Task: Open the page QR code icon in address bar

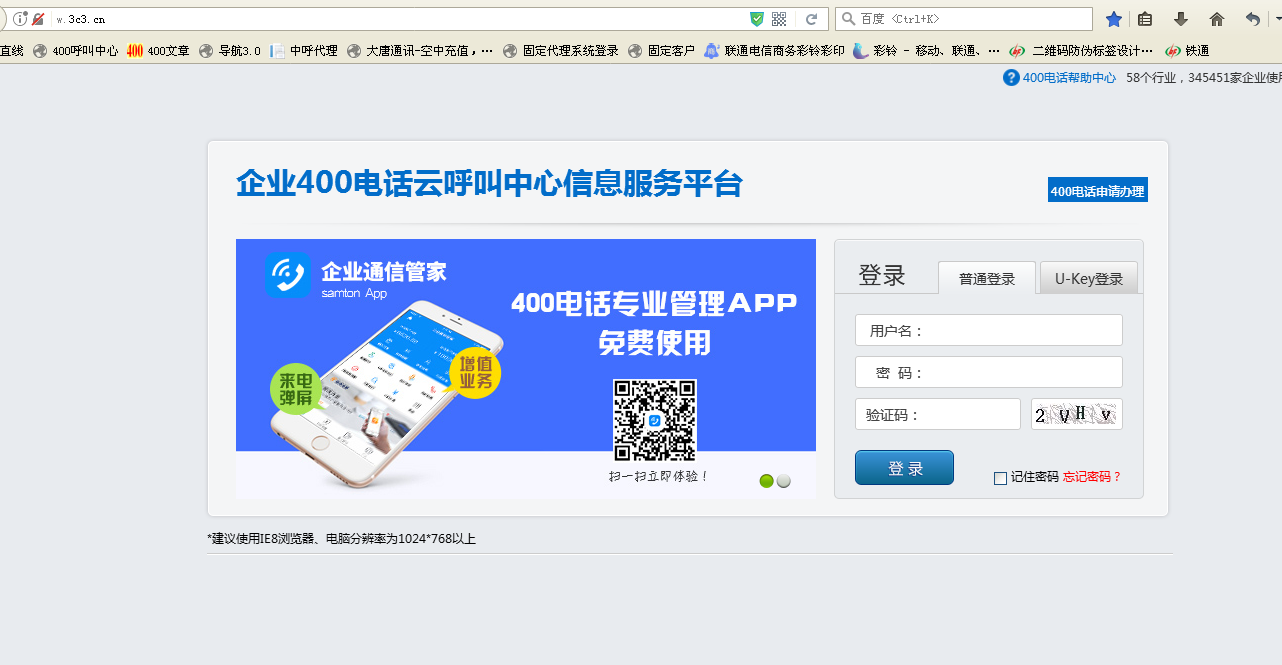Action: 779,19
